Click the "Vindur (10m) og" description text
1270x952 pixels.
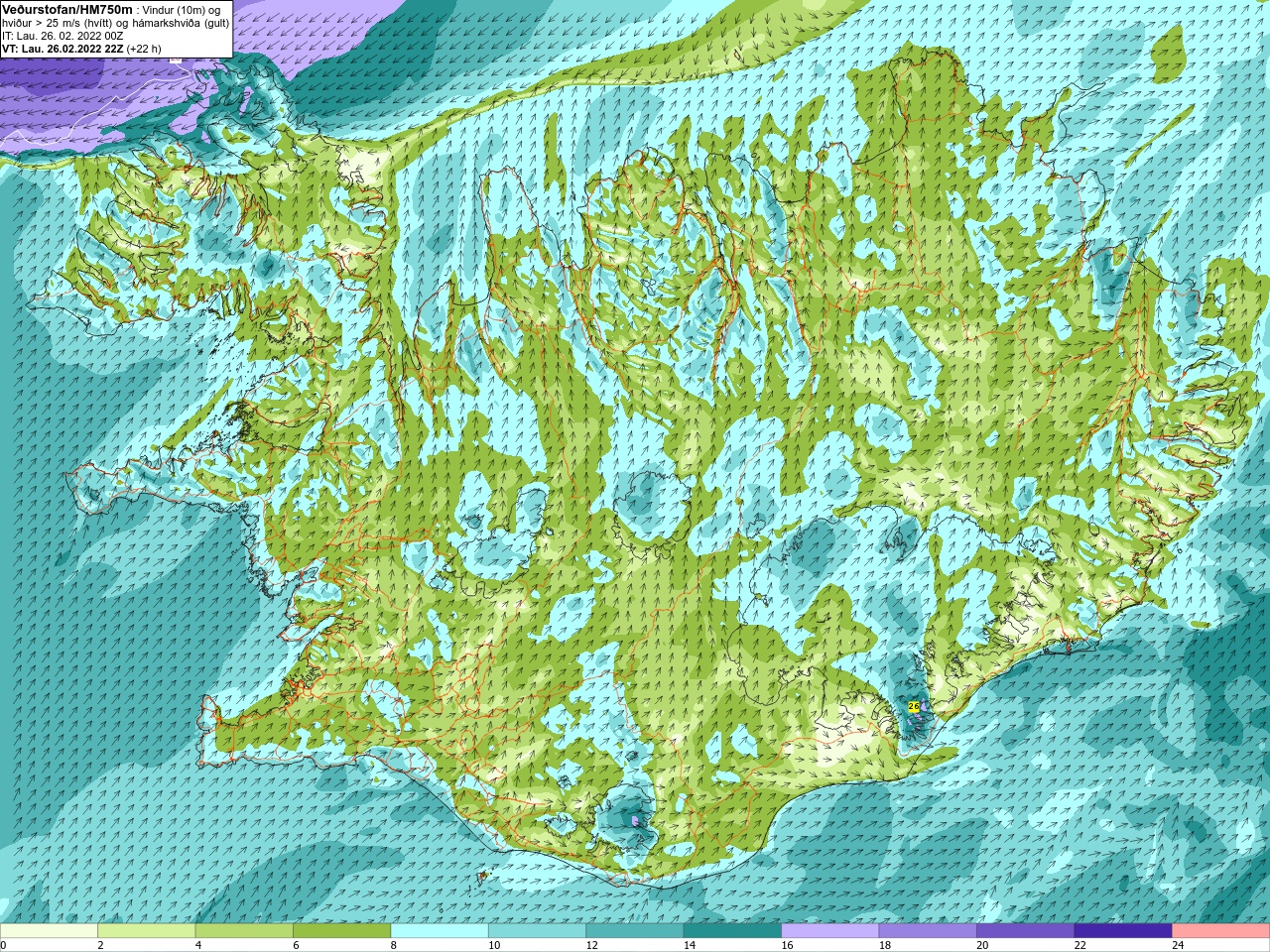(x=182, y=10)
